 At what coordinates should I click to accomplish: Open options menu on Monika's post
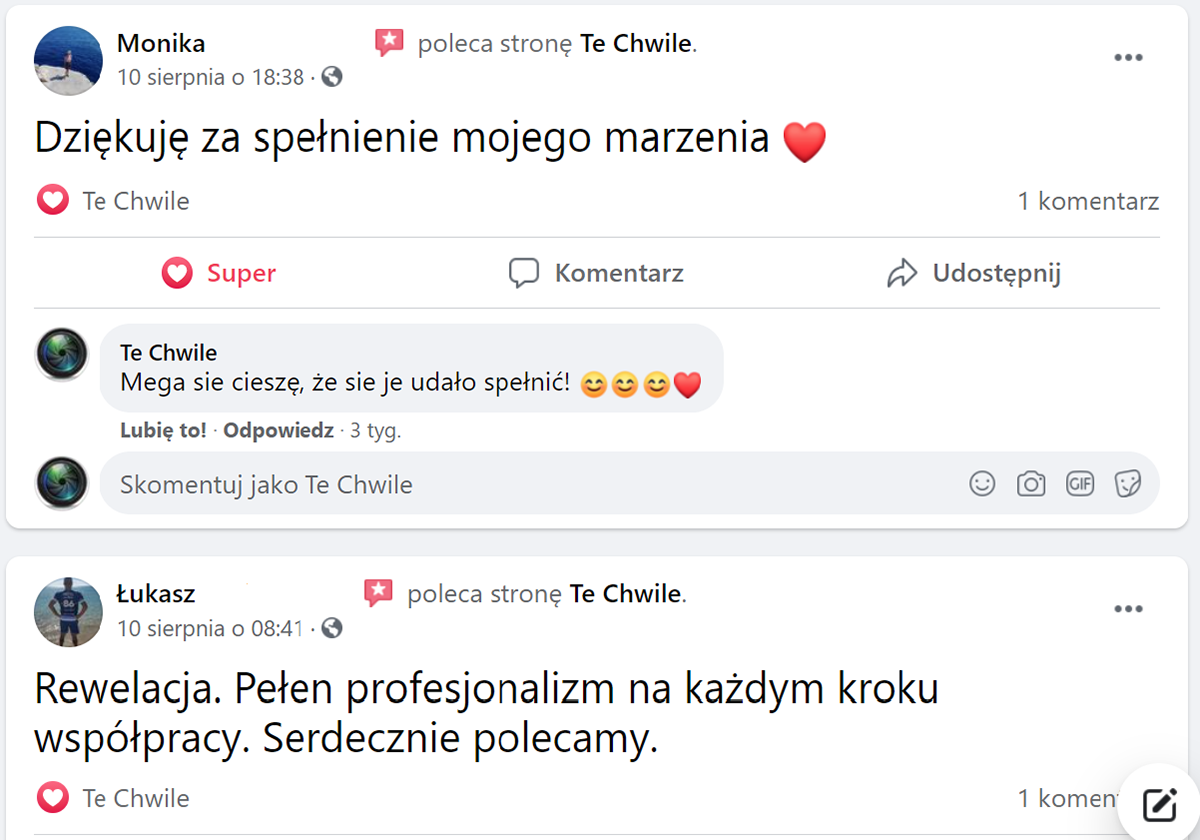pyautogui.click(x=1128, y=58)
